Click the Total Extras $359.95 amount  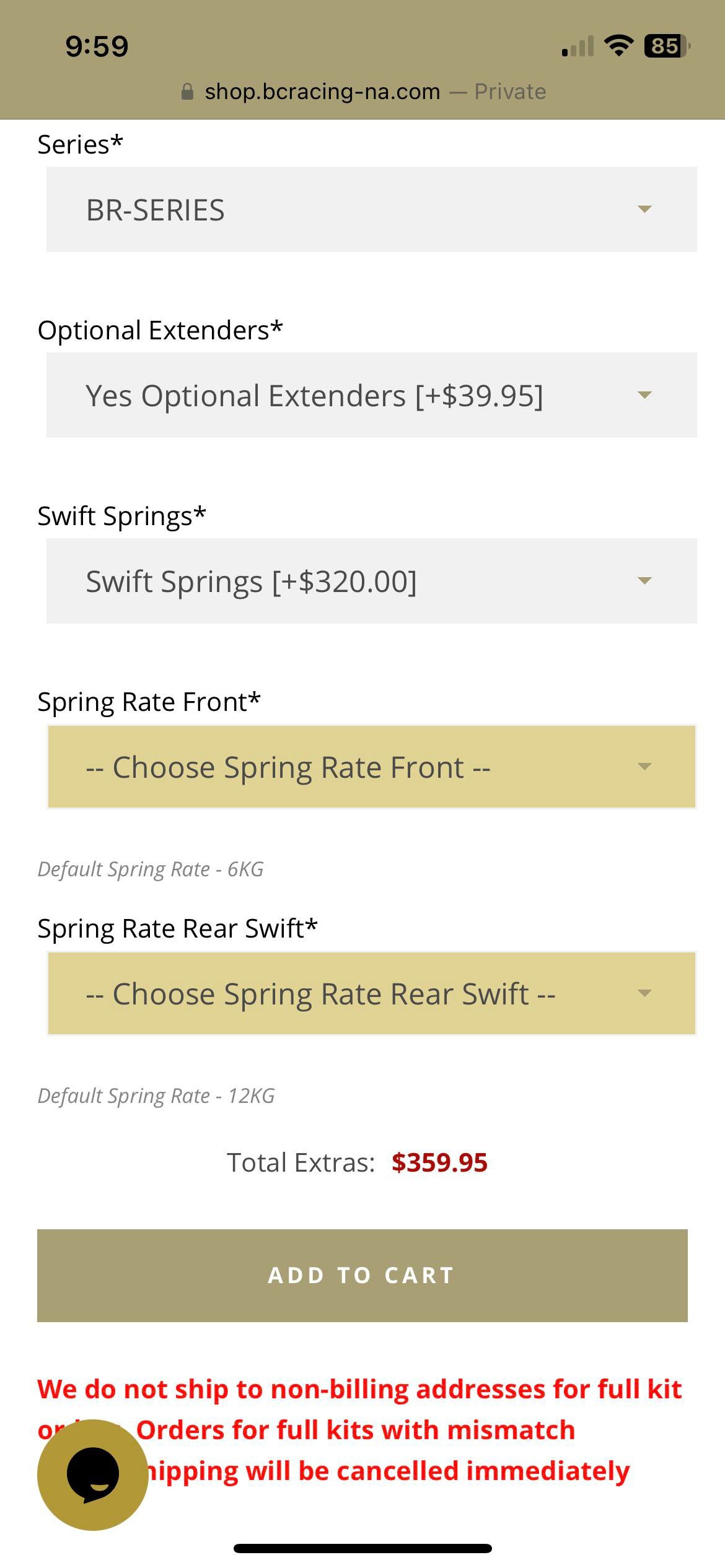point(439,1162)
